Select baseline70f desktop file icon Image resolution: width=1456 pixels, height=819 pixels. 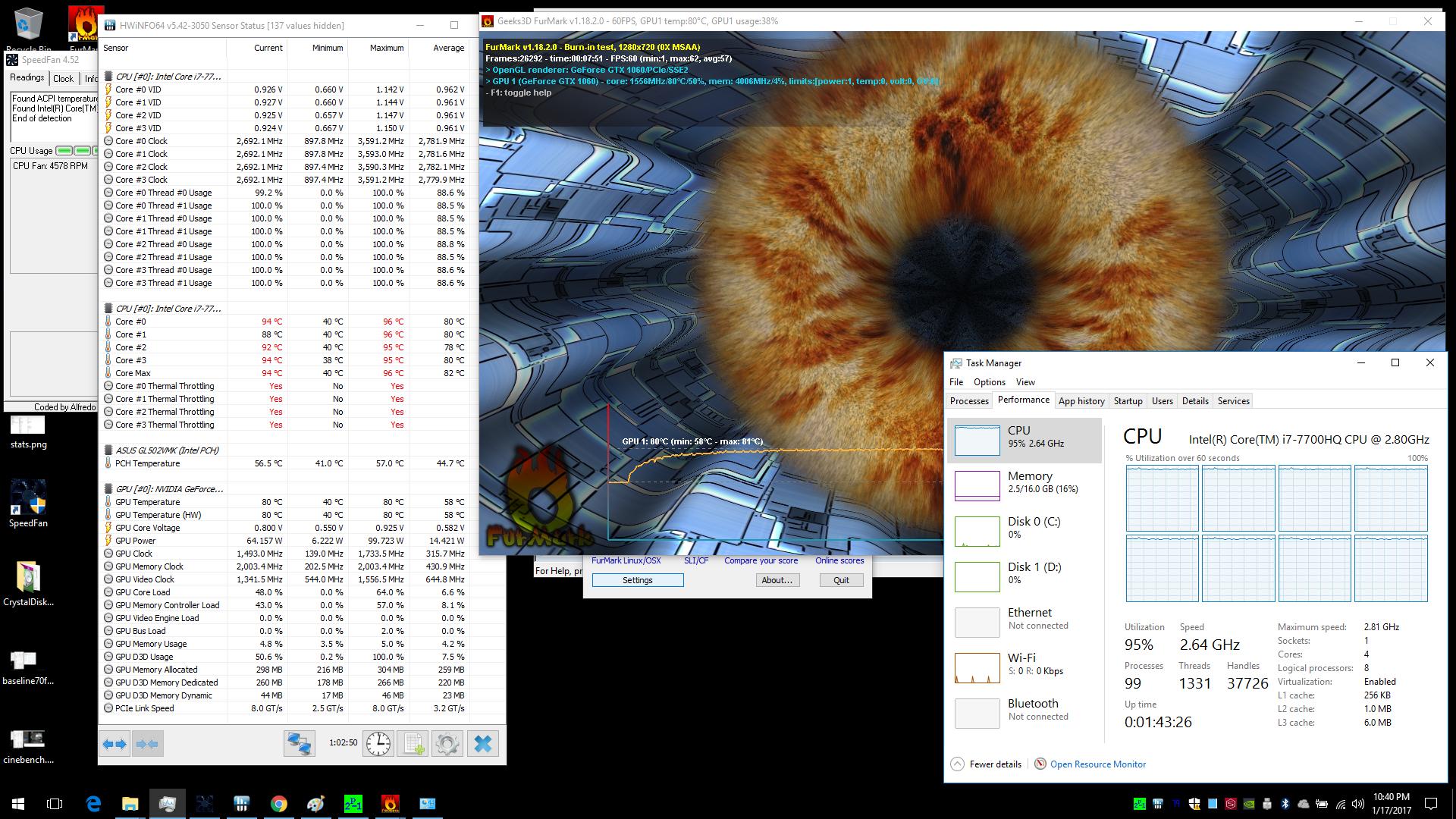point(28,667)
